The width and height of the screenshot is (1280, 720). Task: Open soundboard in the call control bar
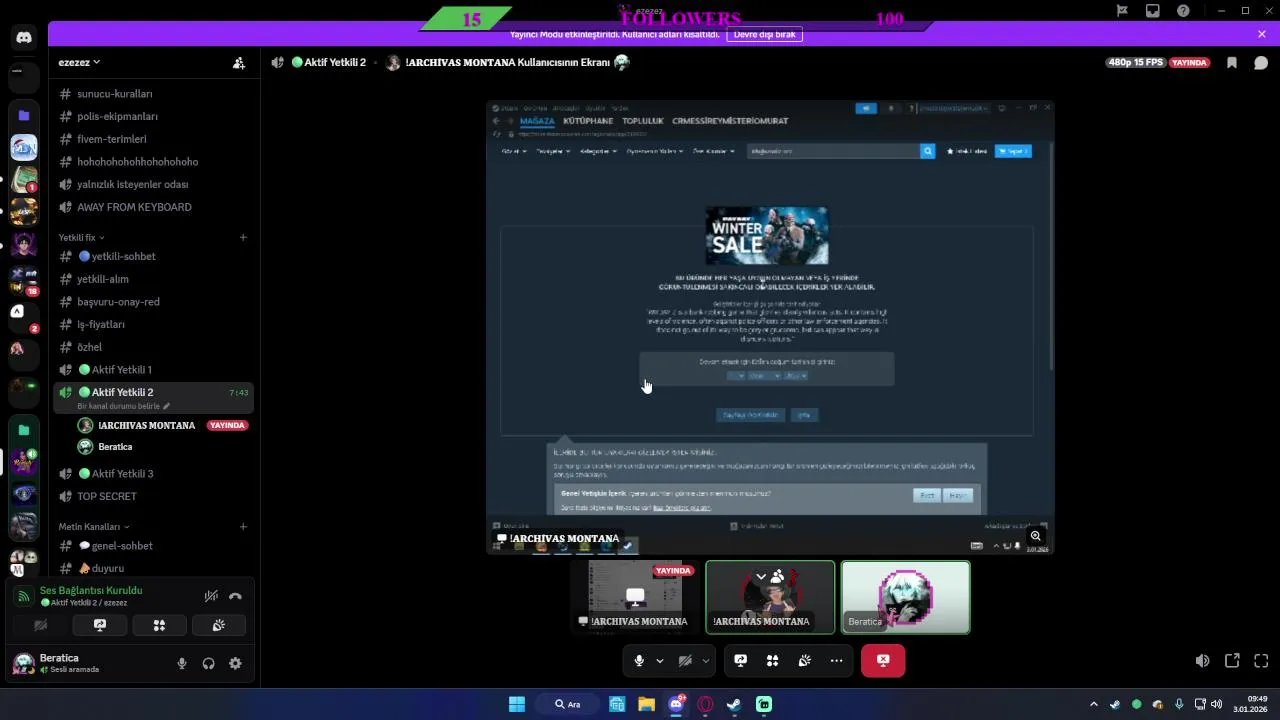(x=804, y=661)
